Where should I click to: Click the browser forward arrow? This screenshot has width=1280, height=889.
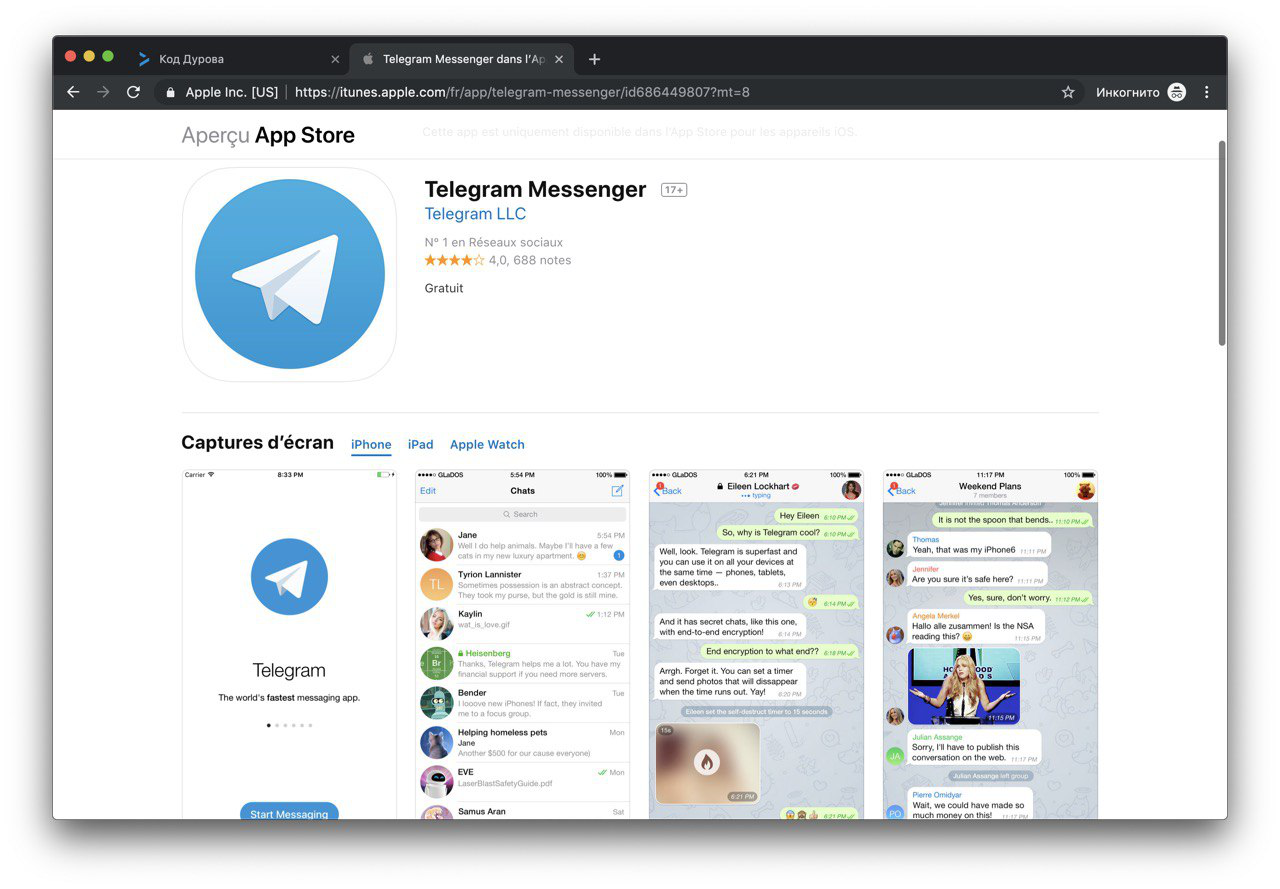(x=103, y=92)
